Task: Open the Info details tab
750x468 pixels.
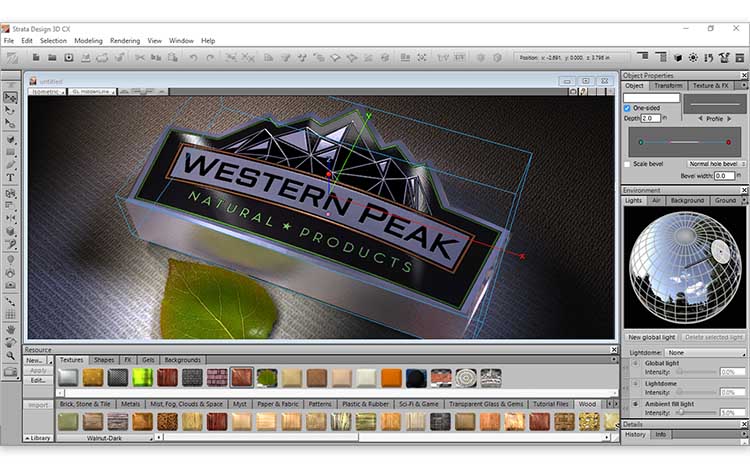Action: tap(661, 435)
